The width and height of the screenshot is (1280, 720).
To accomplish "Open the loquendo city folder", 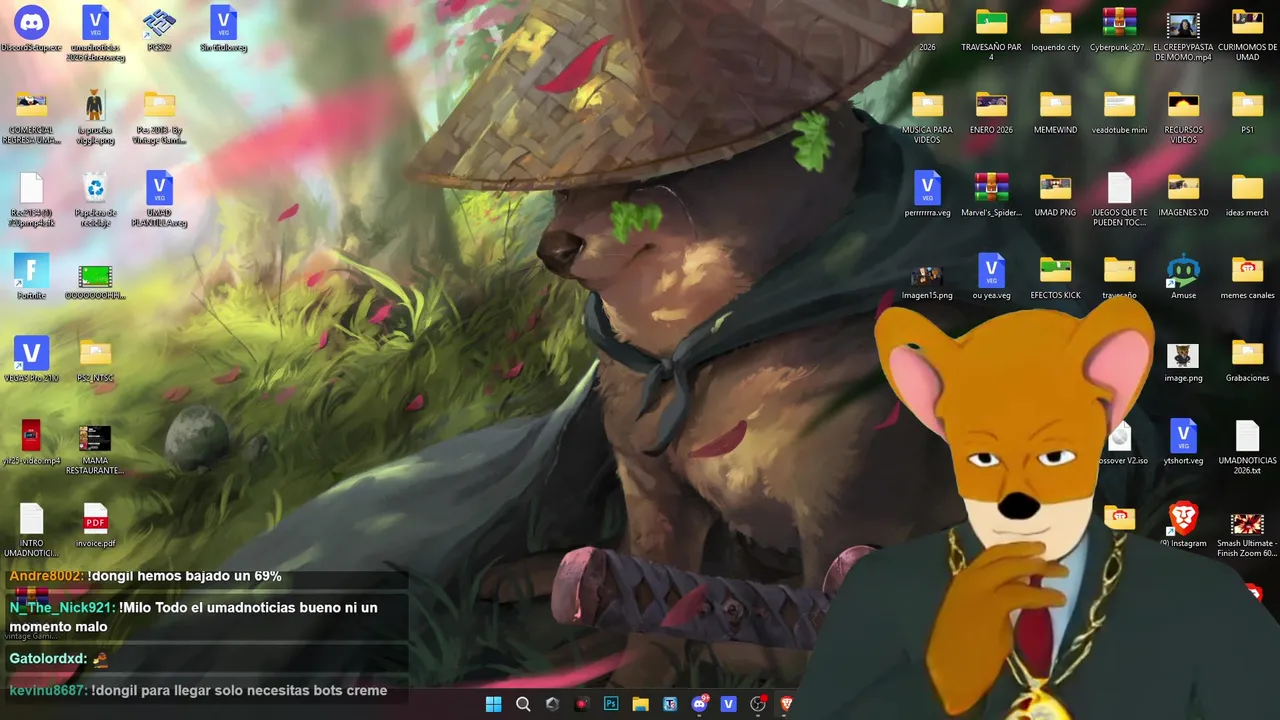I will pyautogui.click(x=1055, y=28).
